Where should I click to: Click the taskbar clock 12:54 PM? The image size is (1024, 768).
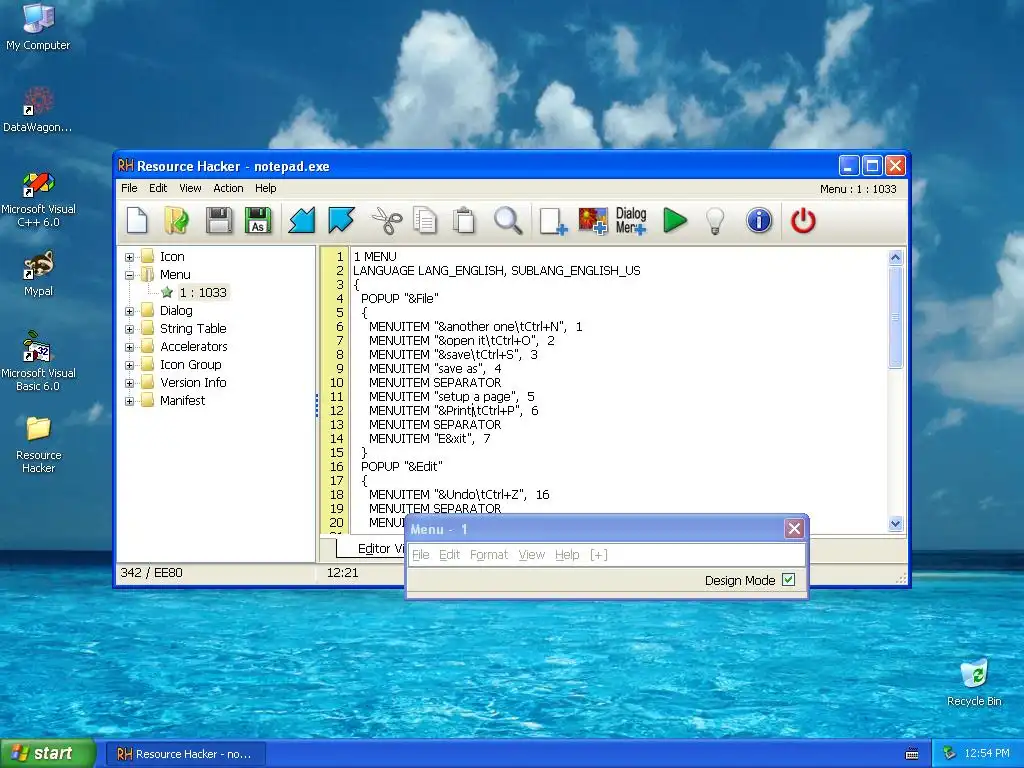pyautogui.click(x=986, y=753)
